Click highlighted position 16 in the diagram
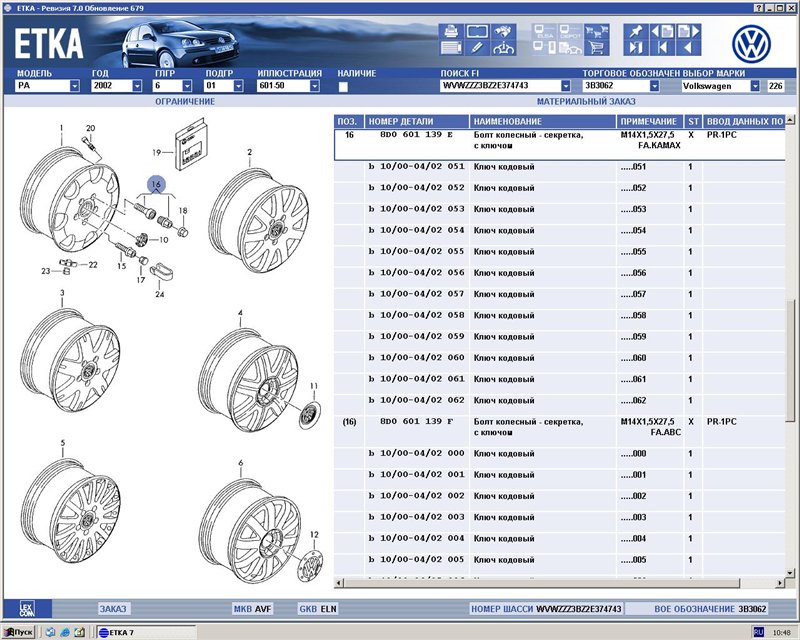Viewport: 800px width, 640px height. point(156,184)
